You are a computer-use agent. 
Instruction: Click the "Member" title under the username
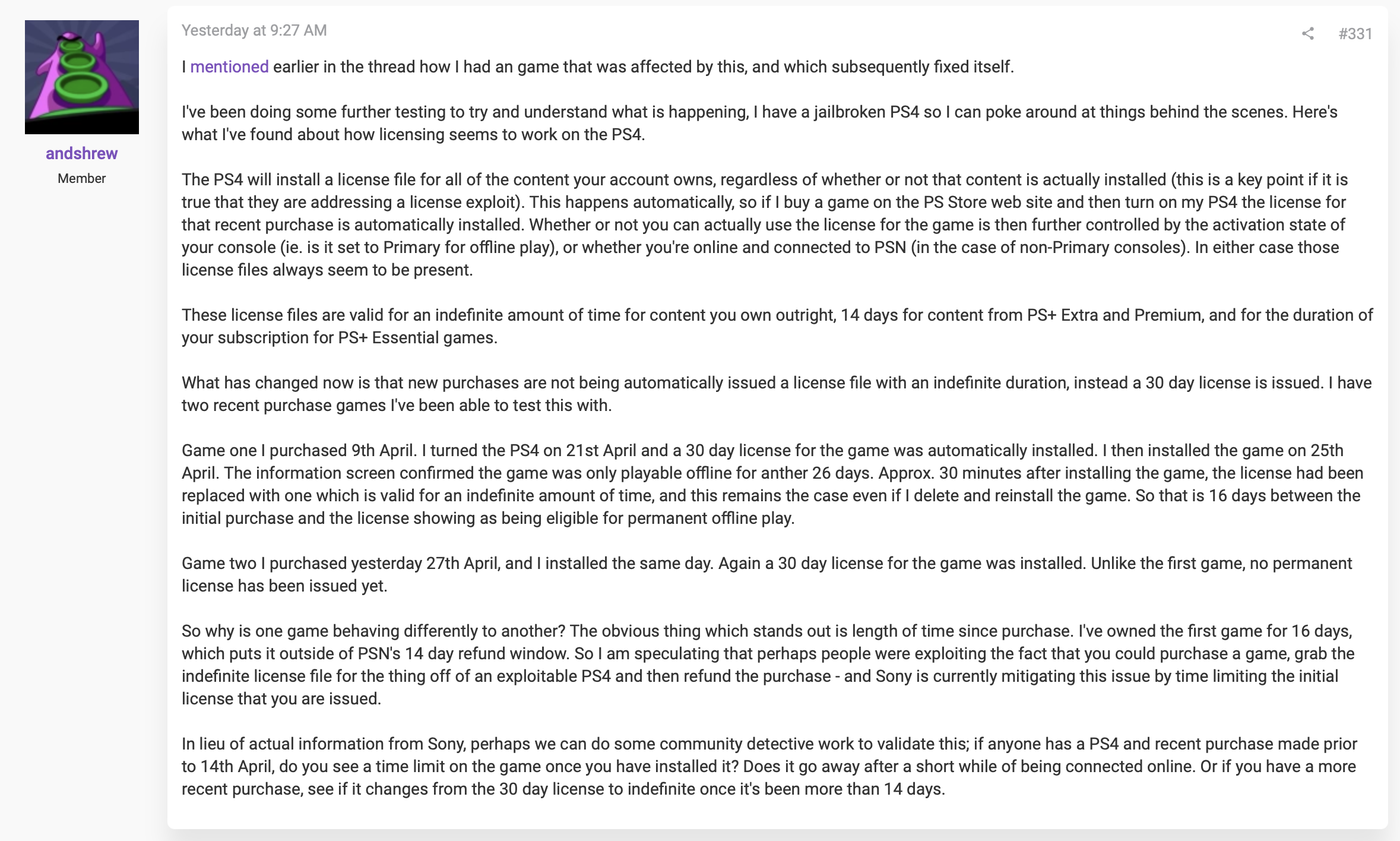coord(82,178)
